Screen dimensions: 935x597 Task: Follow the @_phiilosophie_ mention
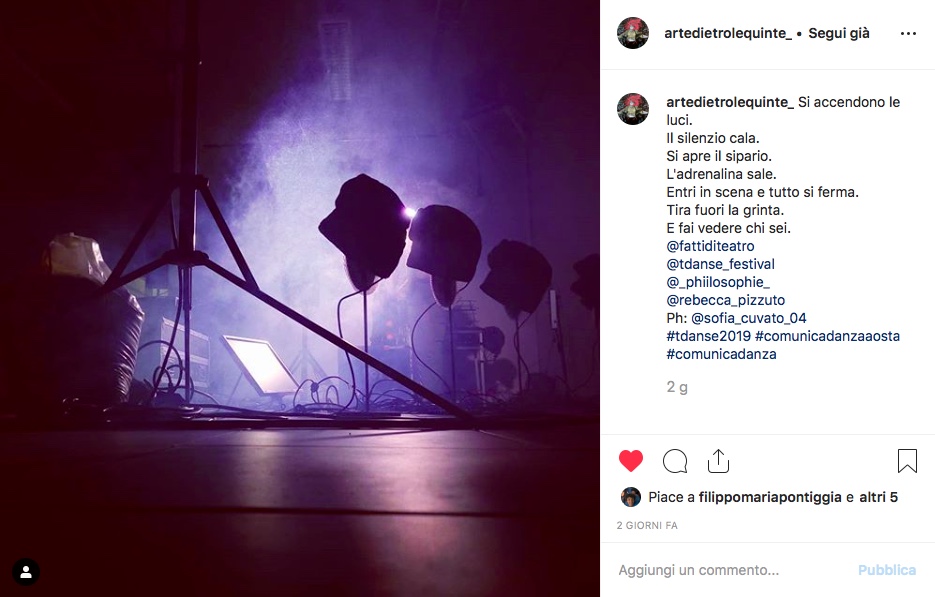pos(718,282)
